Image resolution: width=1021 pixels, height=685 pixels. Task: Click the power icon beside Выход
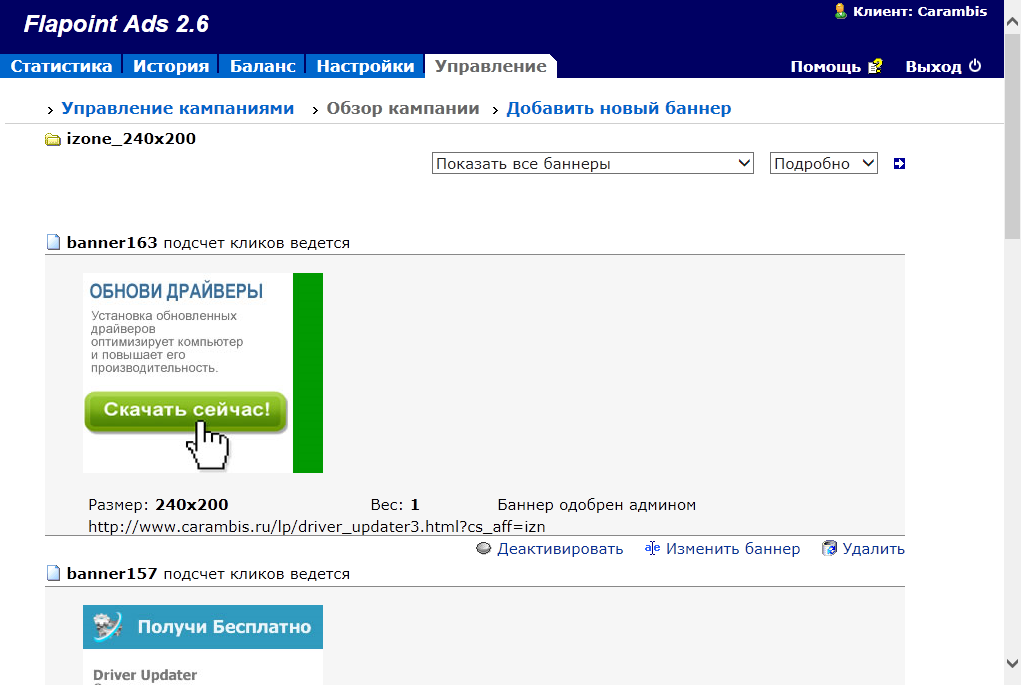[x=975, y=66]
